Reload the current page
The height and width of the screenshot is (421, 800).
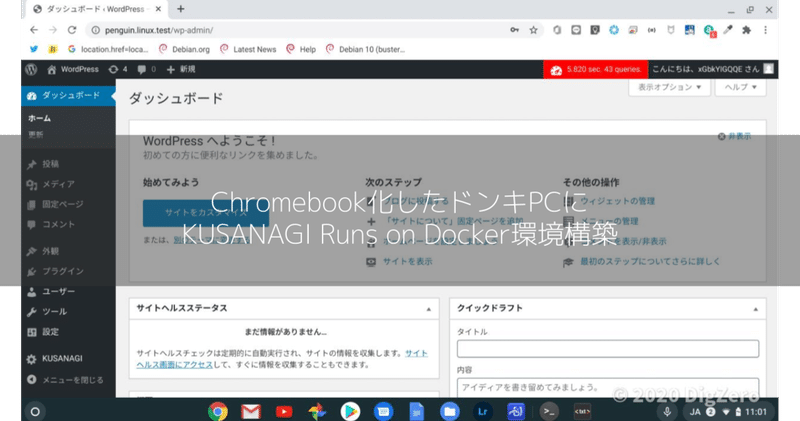(72, 30)
